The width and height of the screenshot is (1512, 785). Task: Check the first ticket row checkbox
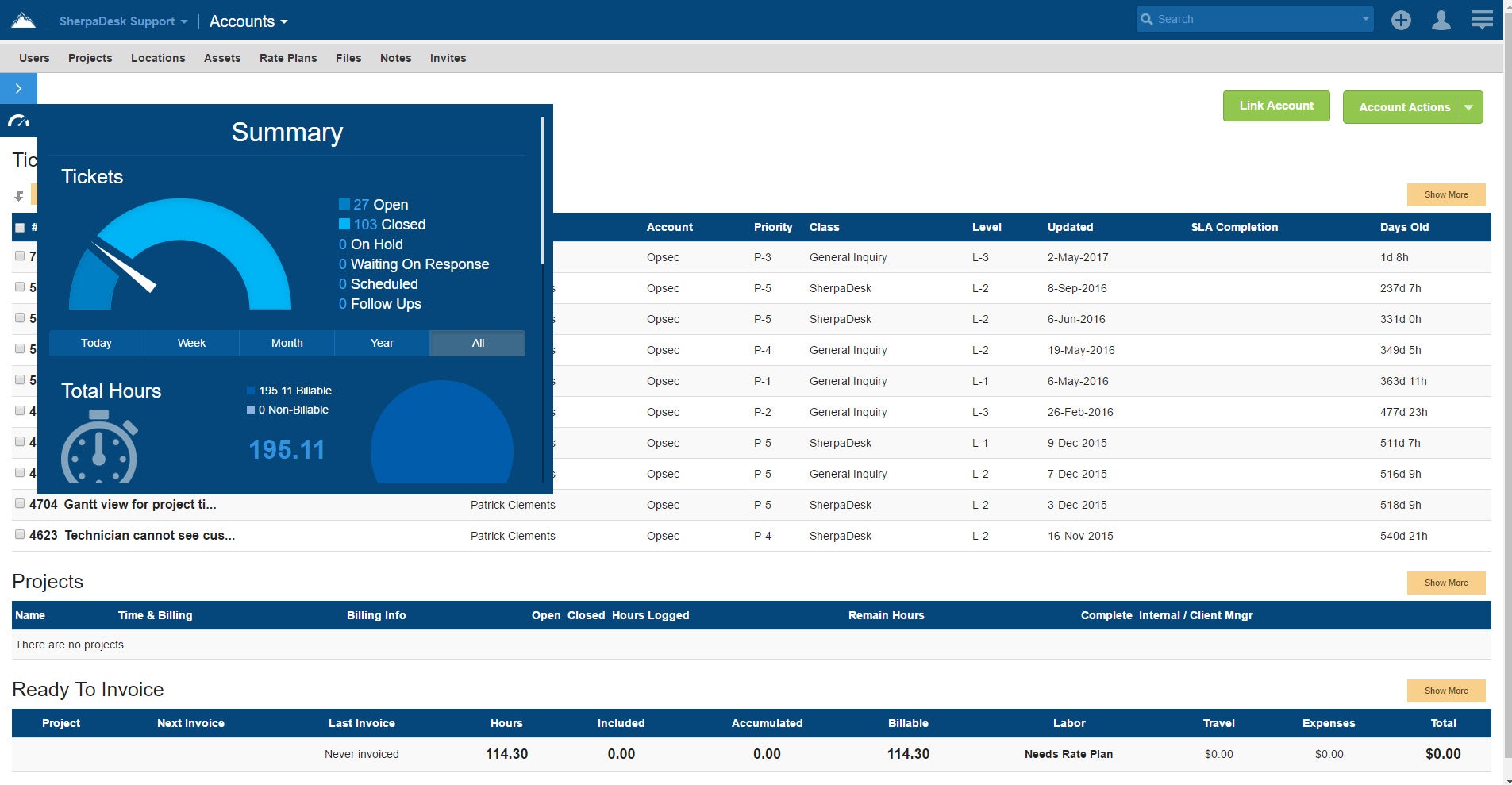tap(20, 256)
